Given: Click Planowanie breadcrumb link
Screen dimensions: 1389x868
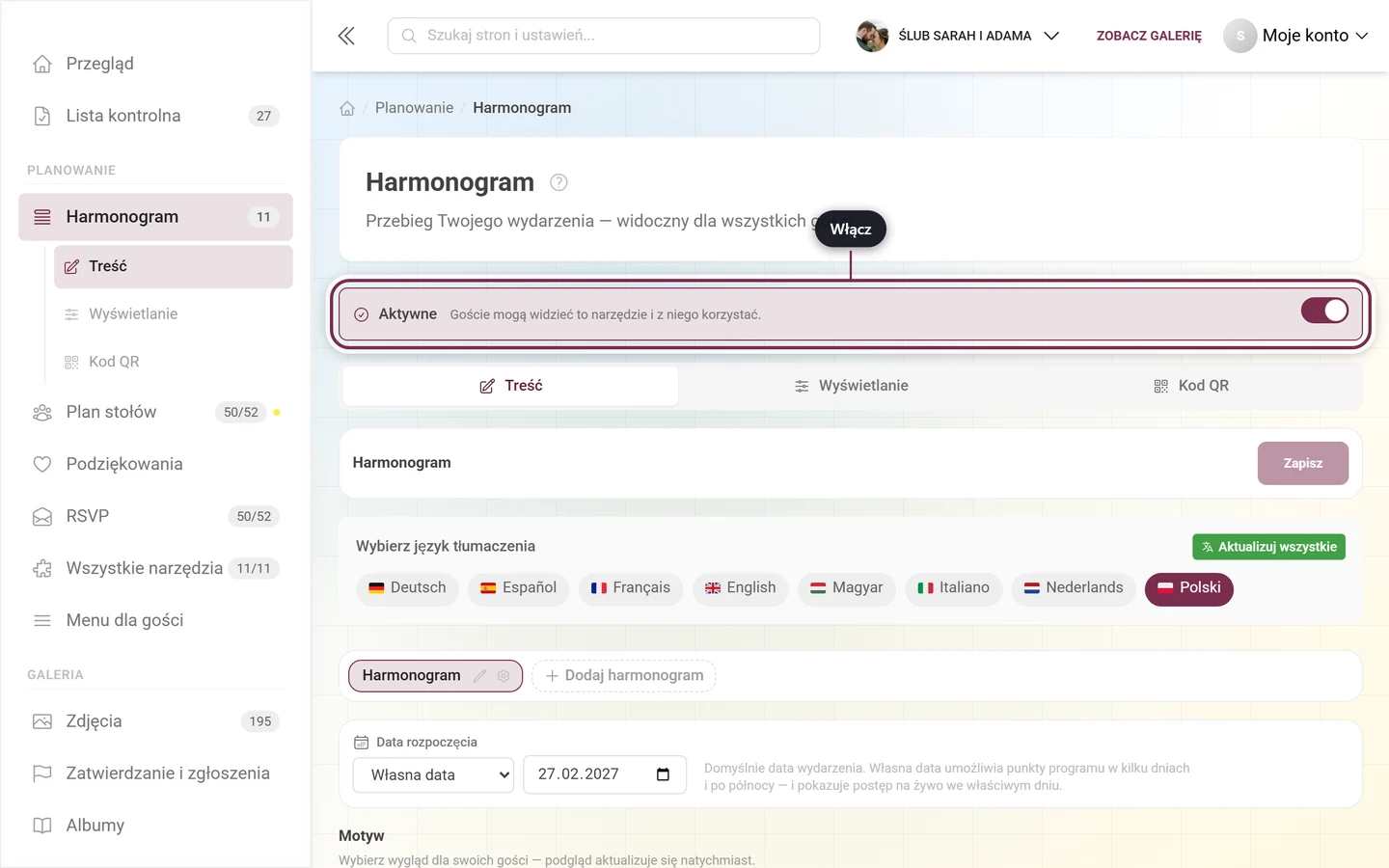Looking at the screenshot, I should 414,108.
